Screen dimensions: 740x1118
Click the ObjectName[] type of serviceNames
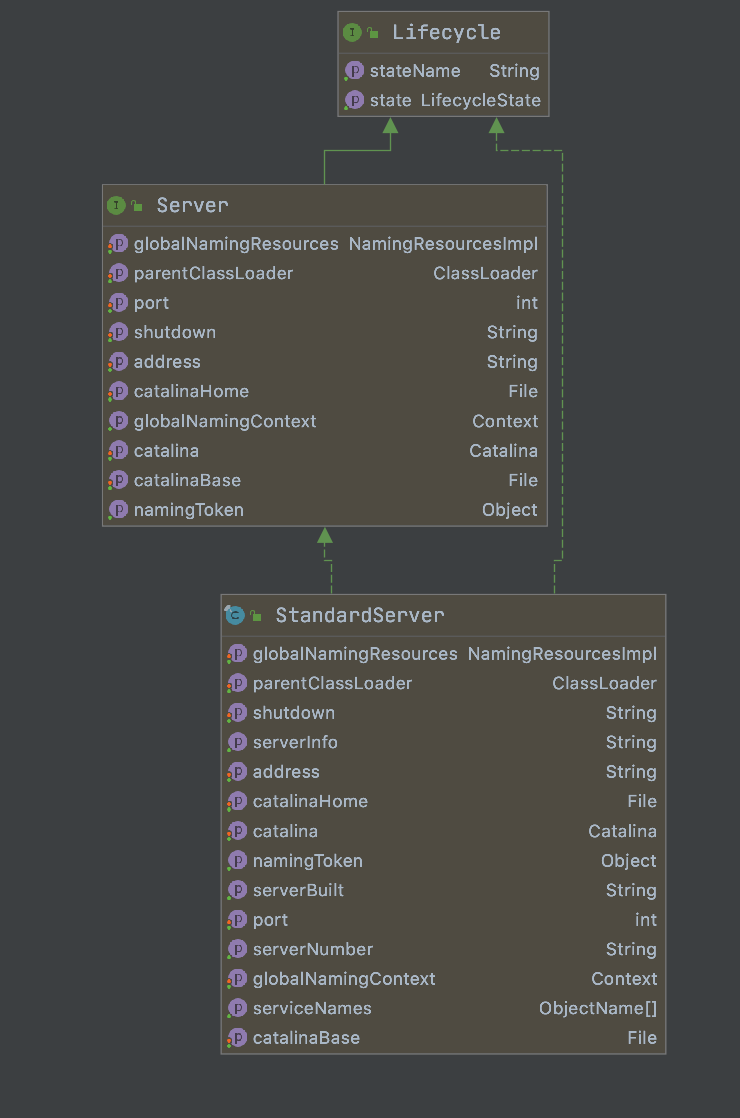598,1008
